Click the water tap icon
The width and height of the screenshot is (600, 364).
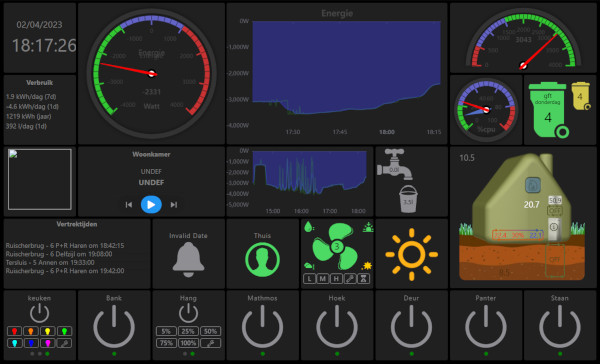395,165
